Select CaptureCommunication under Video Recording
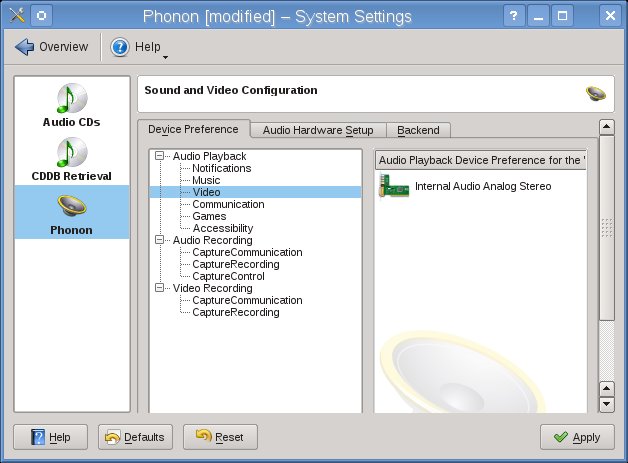Viewport: 628px width, 463px height. (247, 300)
